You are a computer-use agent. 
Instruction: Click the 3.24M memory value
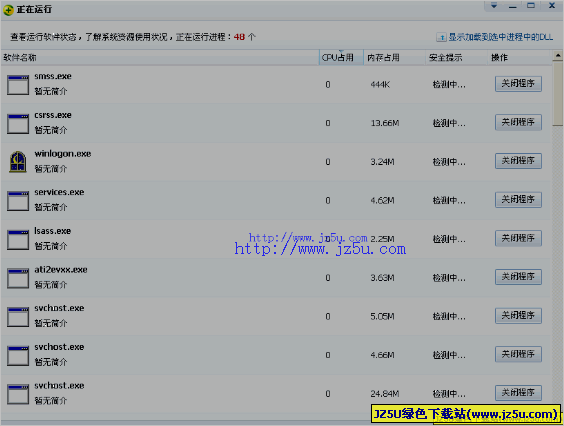coord(382,162)
